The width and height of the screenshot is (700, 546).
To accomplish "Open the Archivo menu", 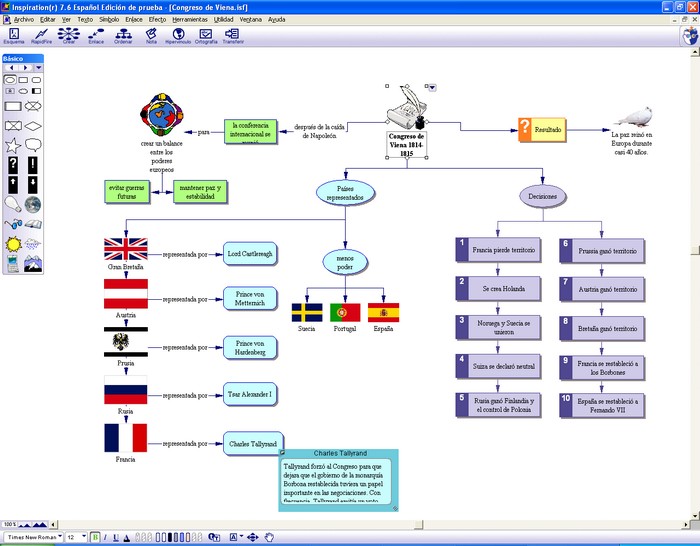I will pyautogui.click(x=23, y=19).
